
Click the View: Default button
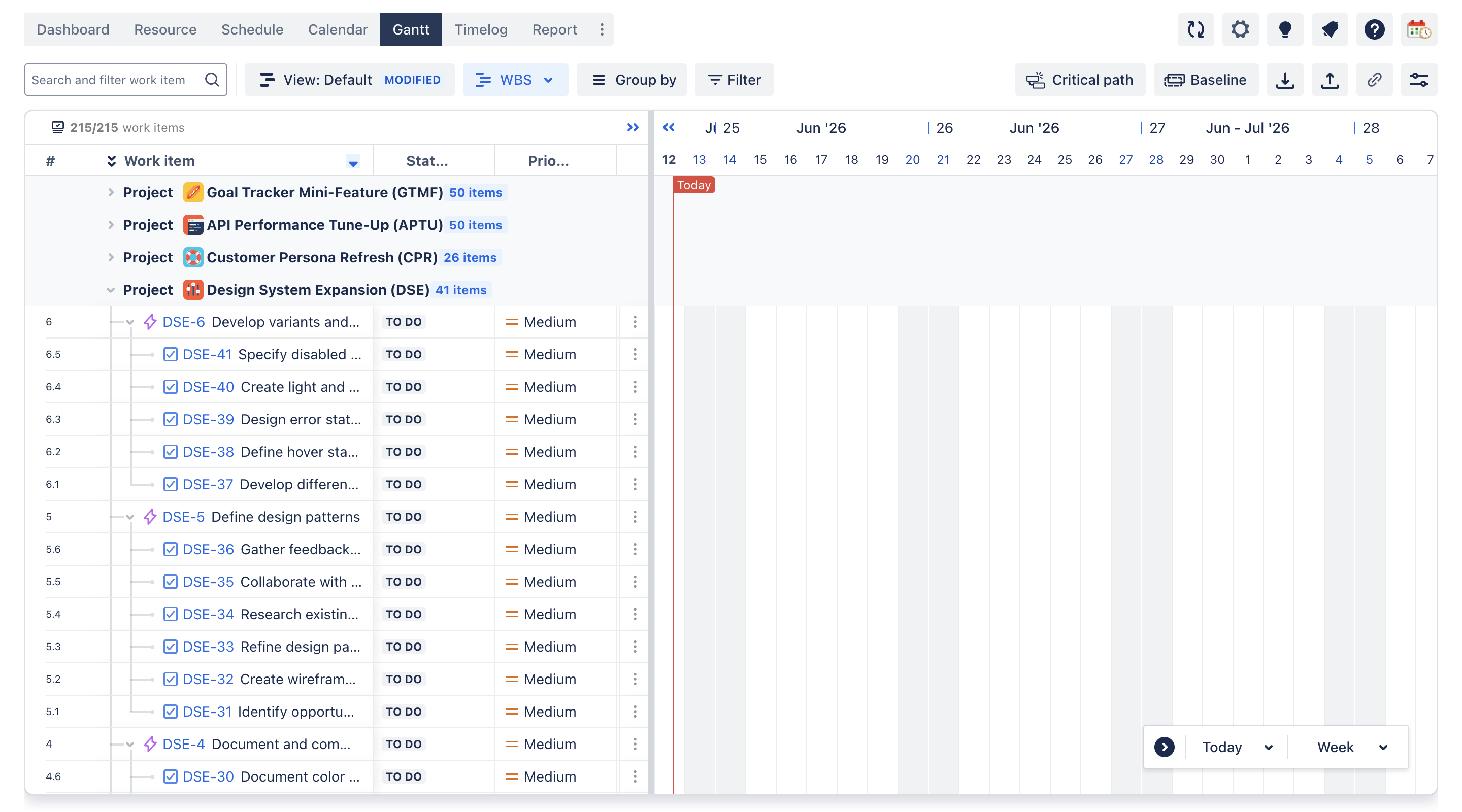pyautogui.click(x=349, y=80)
